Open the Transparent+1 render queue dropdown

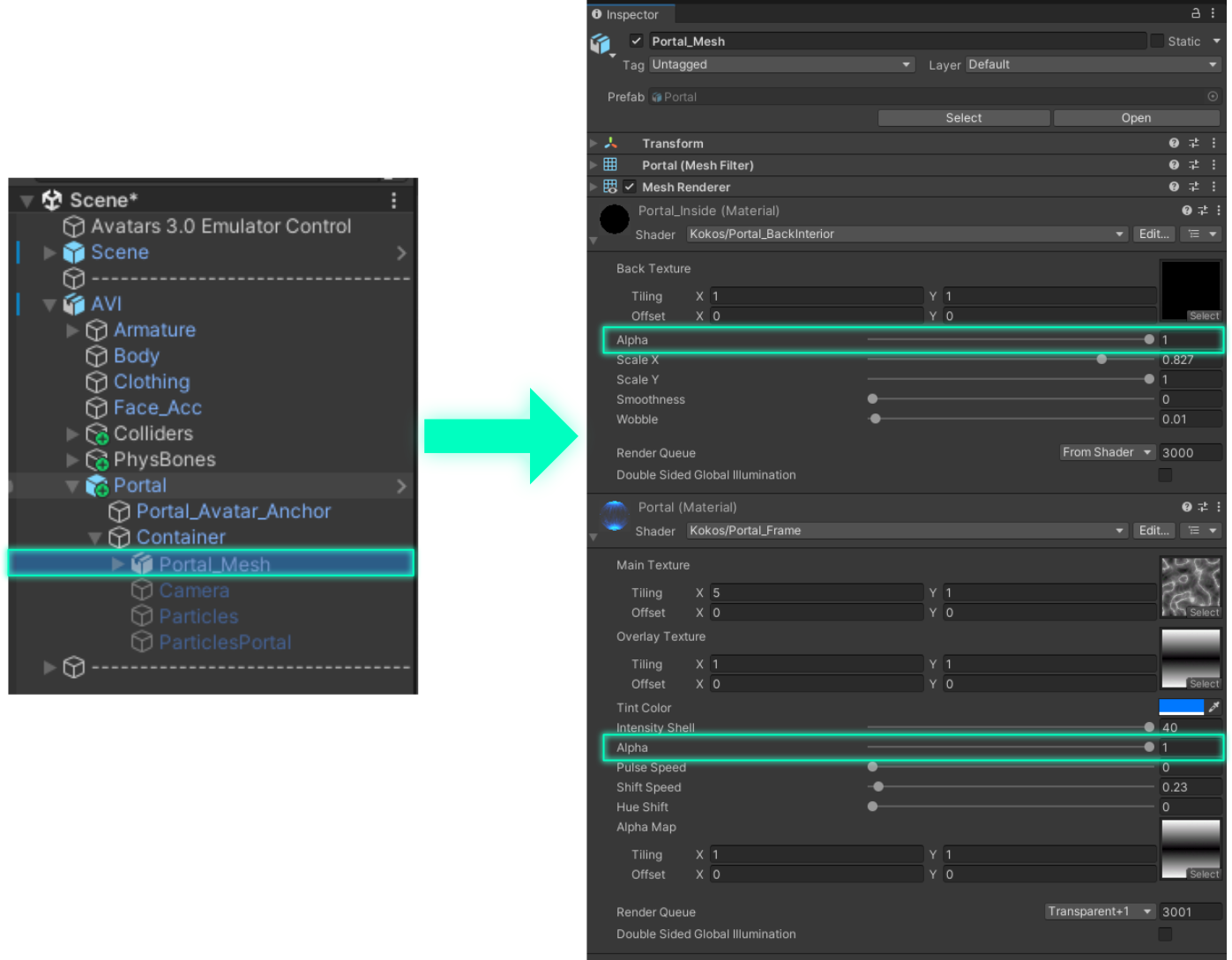pyautogui.click(x=1101, y=912)
